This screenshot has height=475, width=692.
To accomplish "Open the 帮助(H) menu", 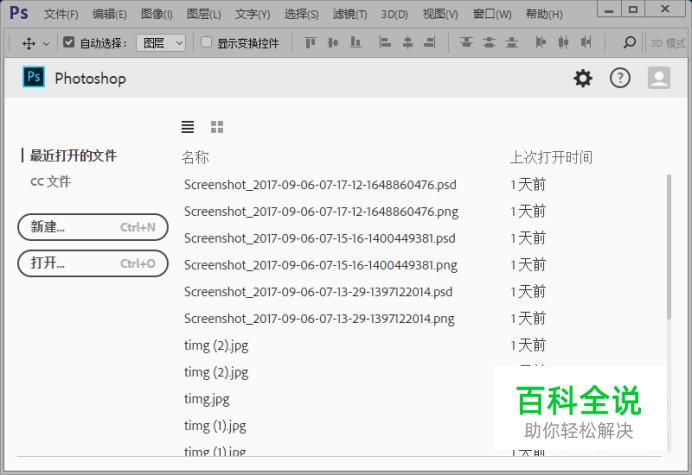I will pyautogui.click(x=544, y=14).
